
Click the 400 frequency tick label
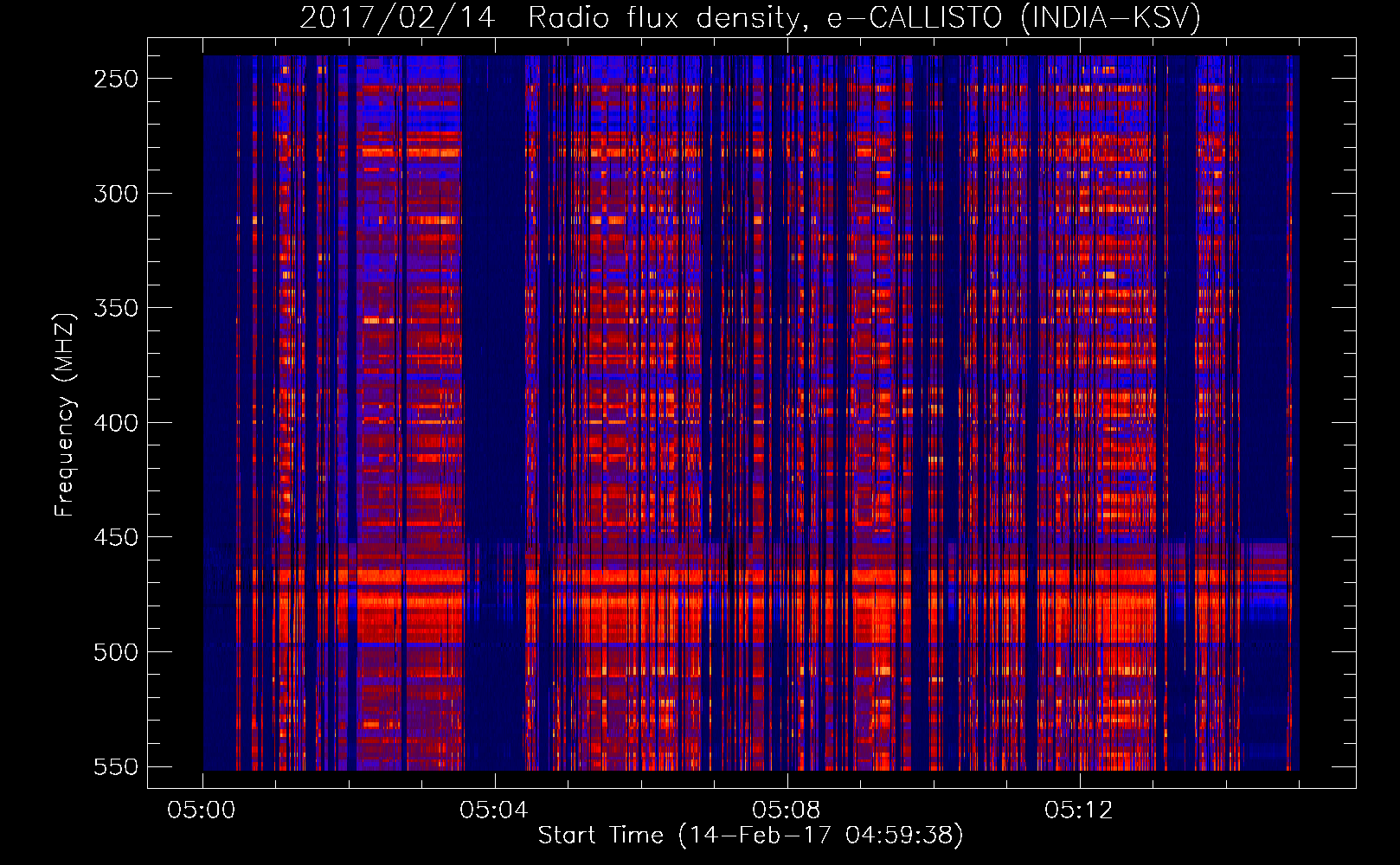coord(116,423)
